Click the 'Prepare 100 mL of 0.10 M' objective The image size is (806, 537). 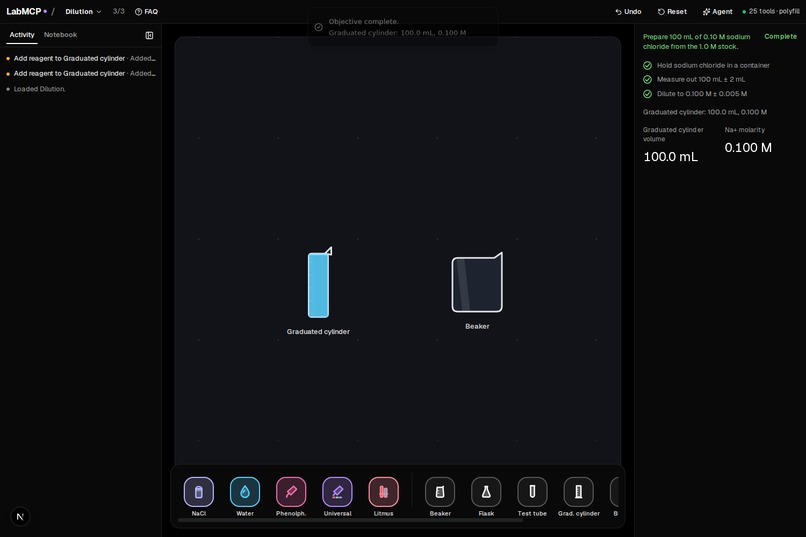(697, 42)
